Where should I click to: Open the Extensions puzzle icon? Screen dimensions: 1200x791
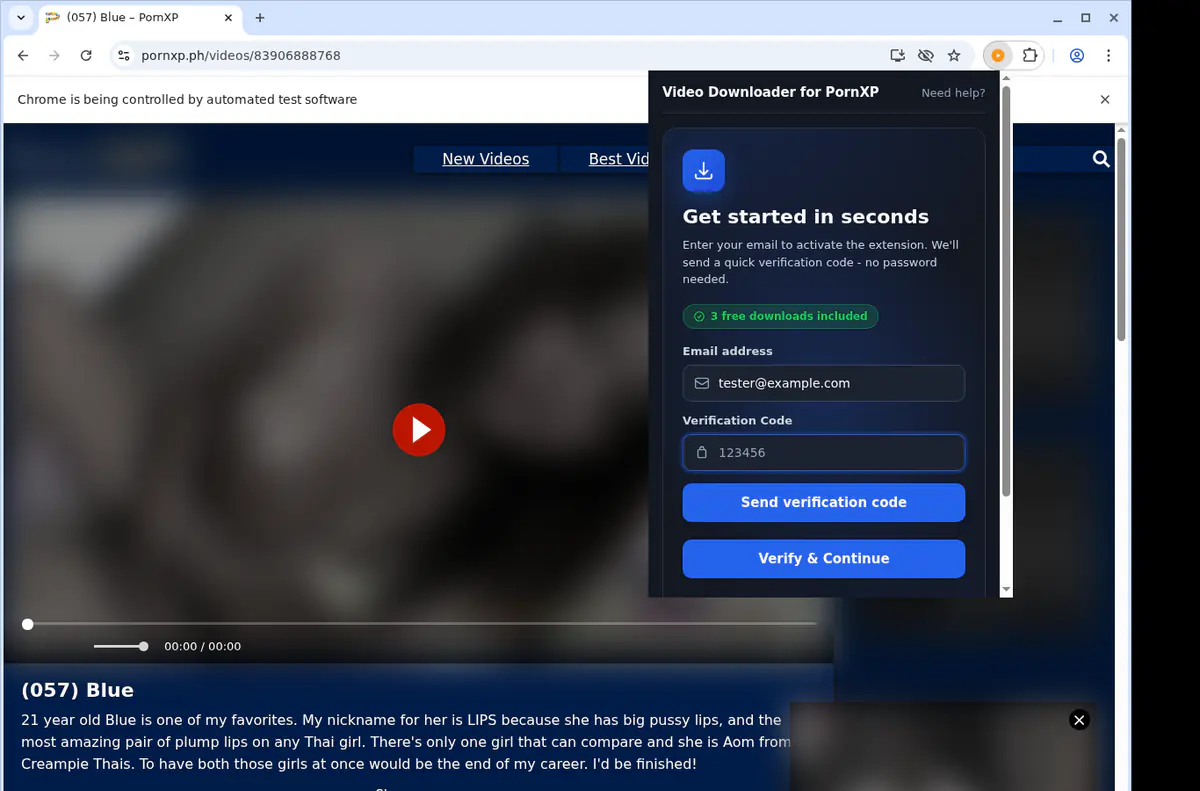(x=1029, y=56)
